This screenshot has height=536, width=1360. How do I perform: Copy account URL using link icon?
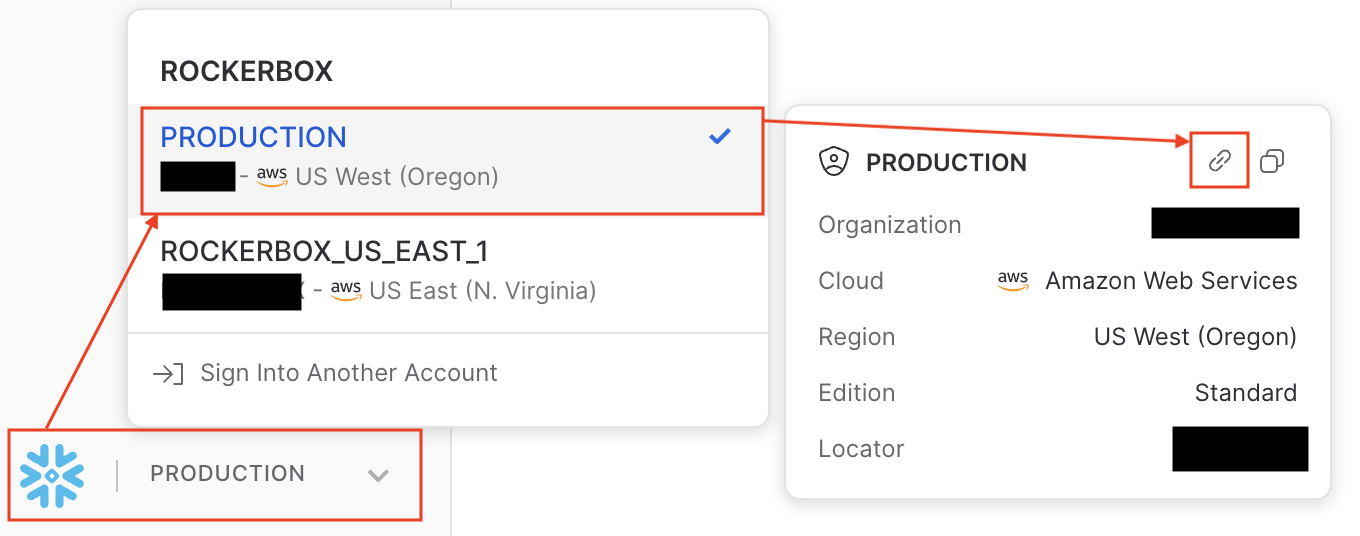point(1219,160)
